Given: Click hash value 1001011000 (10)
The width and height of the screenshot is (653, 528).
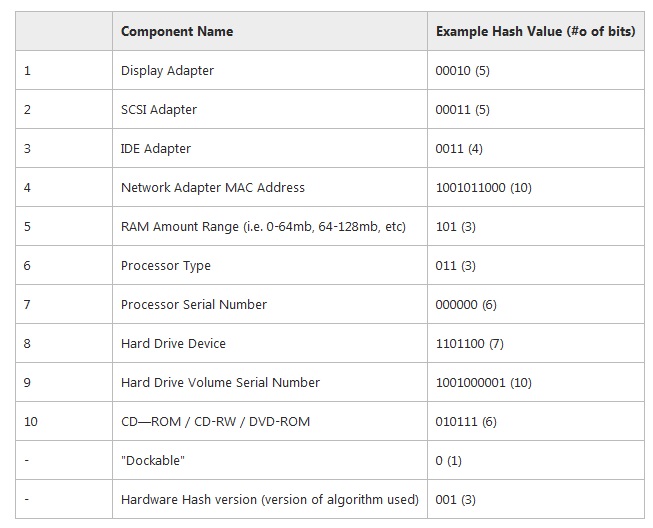Looking at the screenshot, I should 484,187.
